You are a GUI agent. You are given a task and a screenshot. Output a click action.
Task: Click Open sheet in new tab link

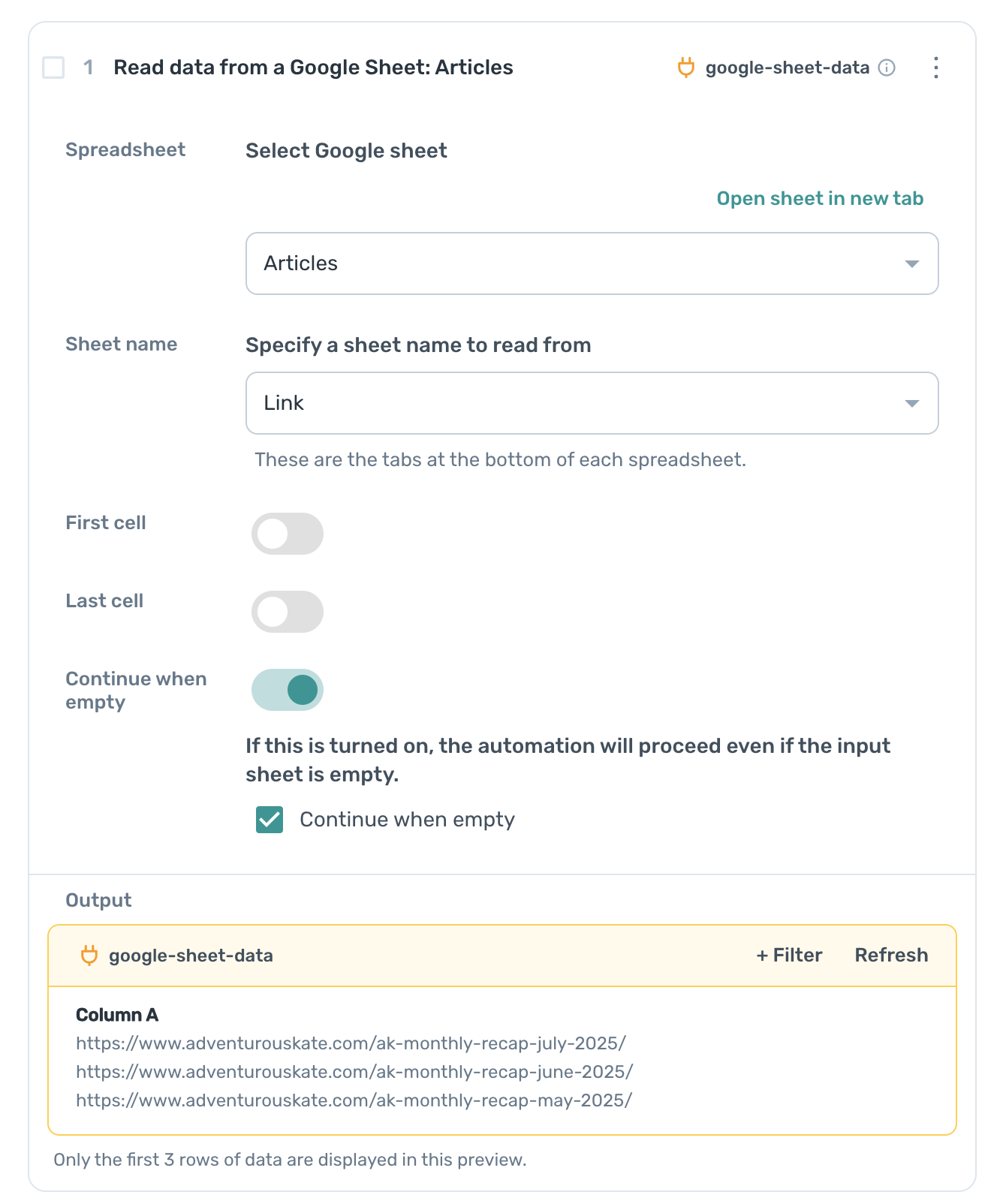(x=820, y=198)
